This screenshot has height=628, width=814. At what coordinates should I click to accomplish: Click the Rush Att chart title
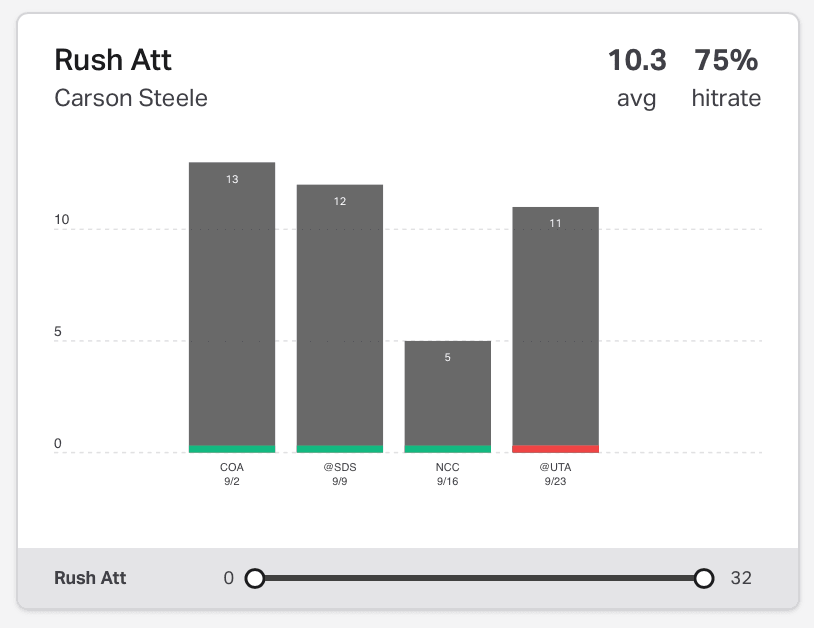[113, 60]
